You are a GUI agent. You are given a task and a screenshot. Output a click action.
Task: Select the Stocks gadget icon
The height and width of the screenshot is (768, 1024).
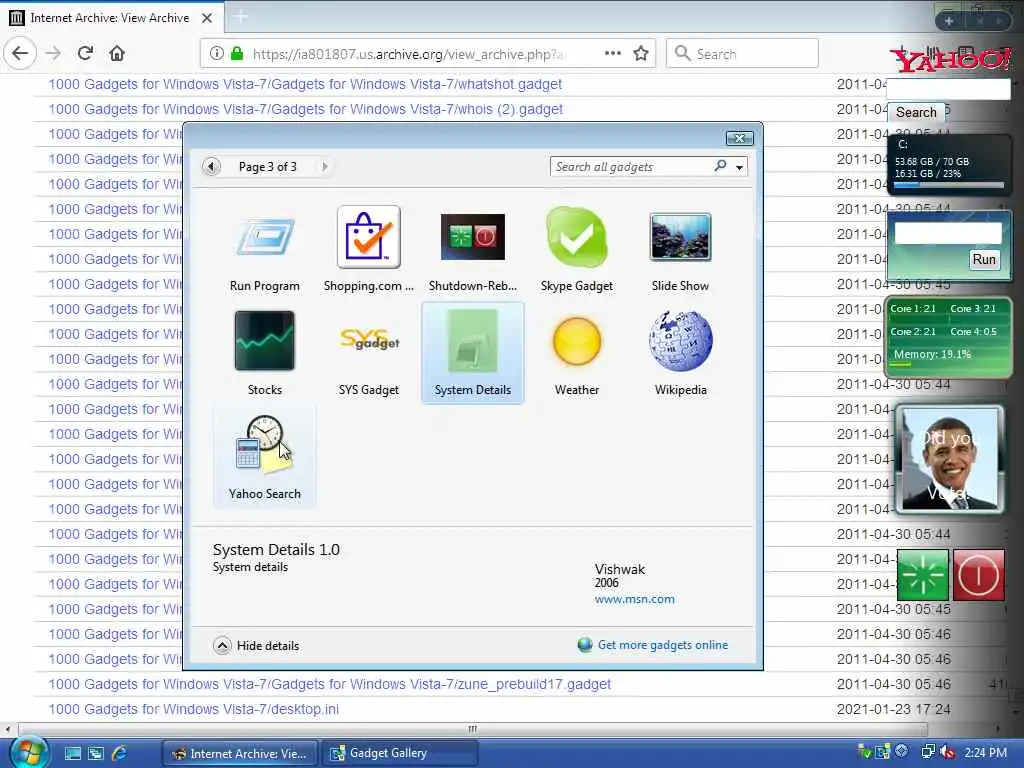[264, 340]
